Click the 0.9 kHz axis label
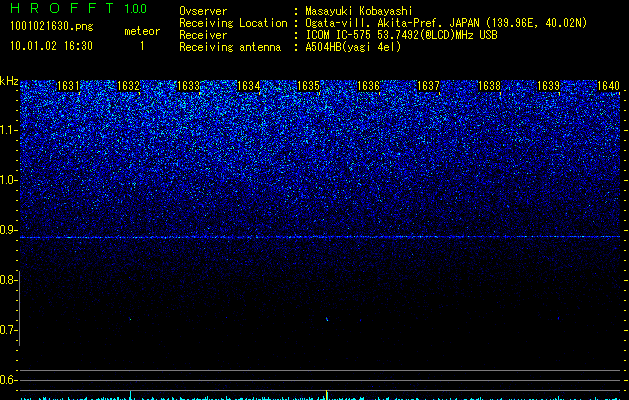 coord(9,229)
